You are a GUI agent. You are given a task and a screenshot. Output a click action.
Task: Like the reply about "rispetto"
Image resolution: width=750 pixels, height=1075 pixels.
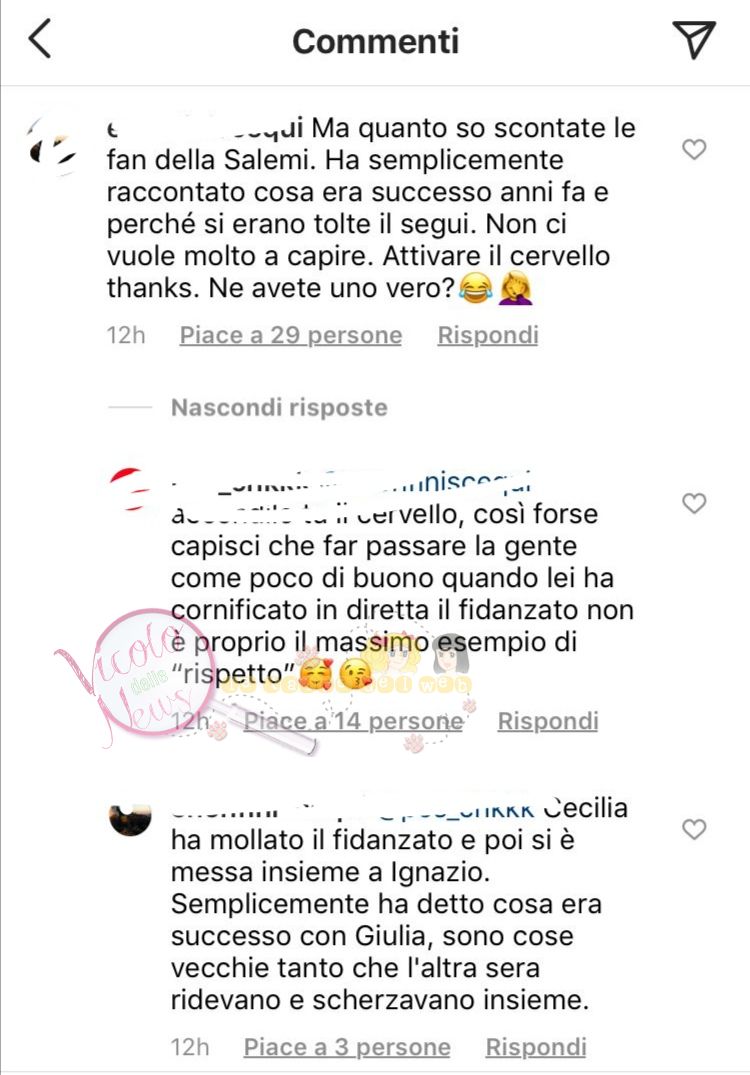[x=694, y=503]
